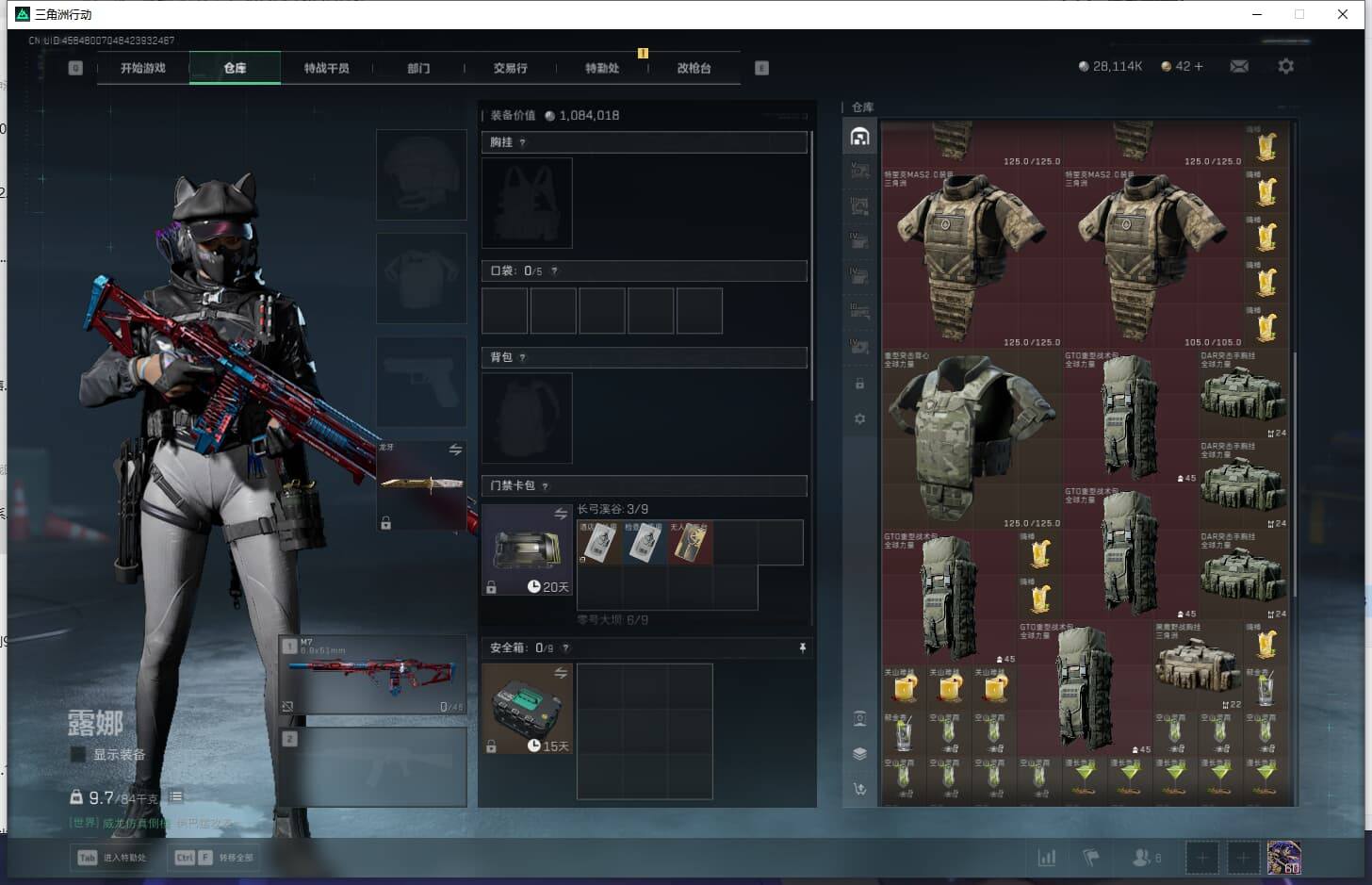The image size is (1372, 885).
Task: Open the 交易行 tab
Action: point(510,68)
